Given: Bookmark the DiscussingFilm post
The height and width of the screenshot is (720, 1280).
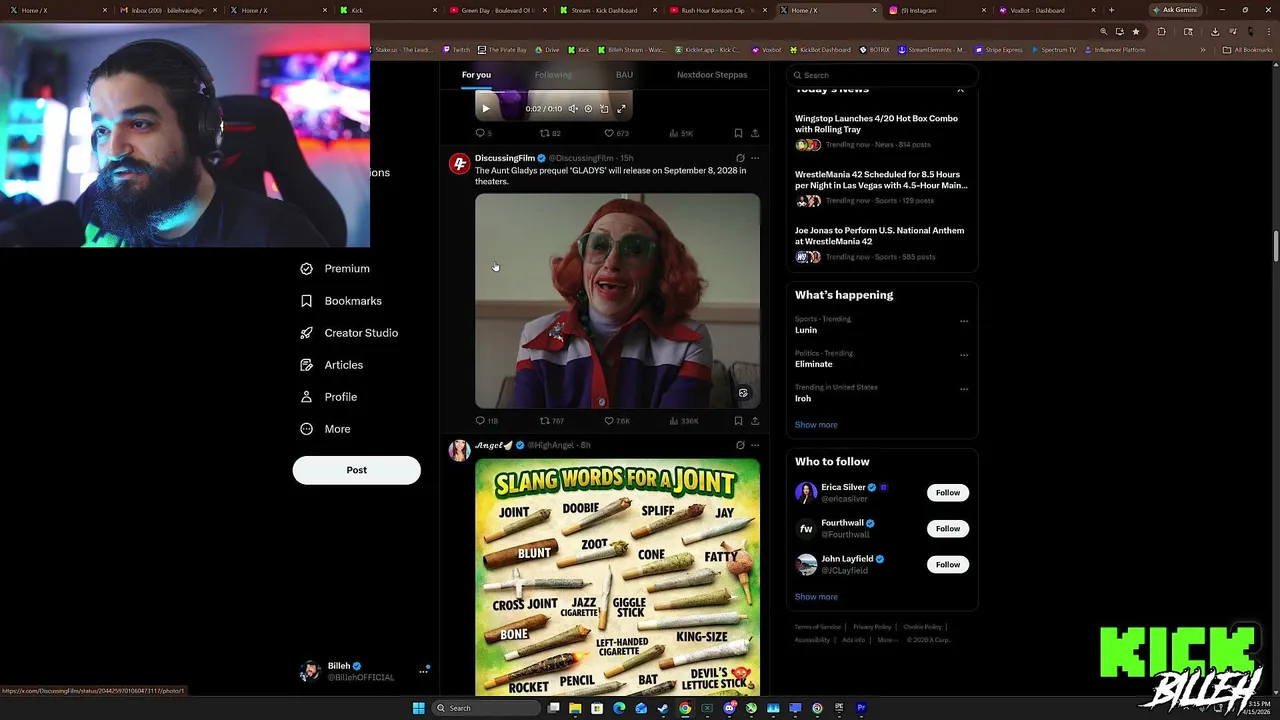Looking at the screenshot, I should coord(738,421).
